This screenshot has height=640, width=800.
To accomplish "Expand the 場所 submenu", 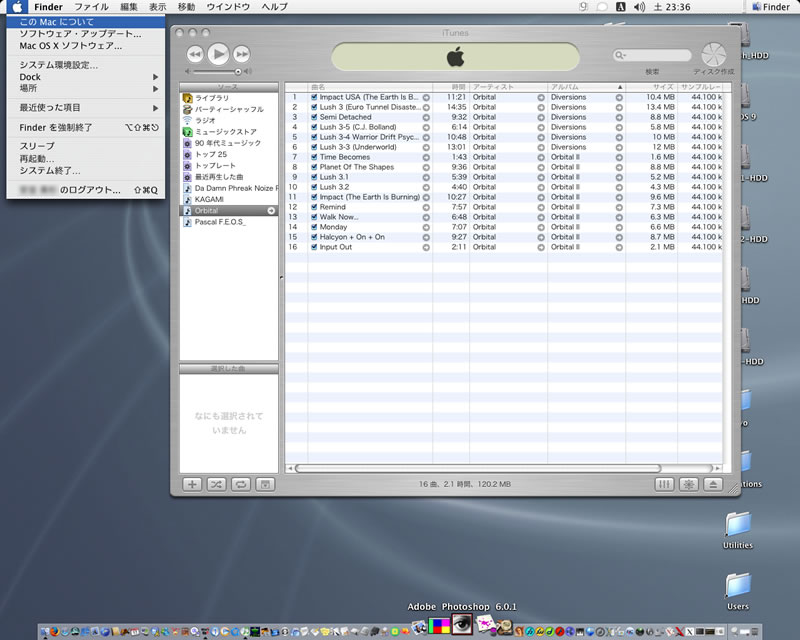I will coord(86,88).
